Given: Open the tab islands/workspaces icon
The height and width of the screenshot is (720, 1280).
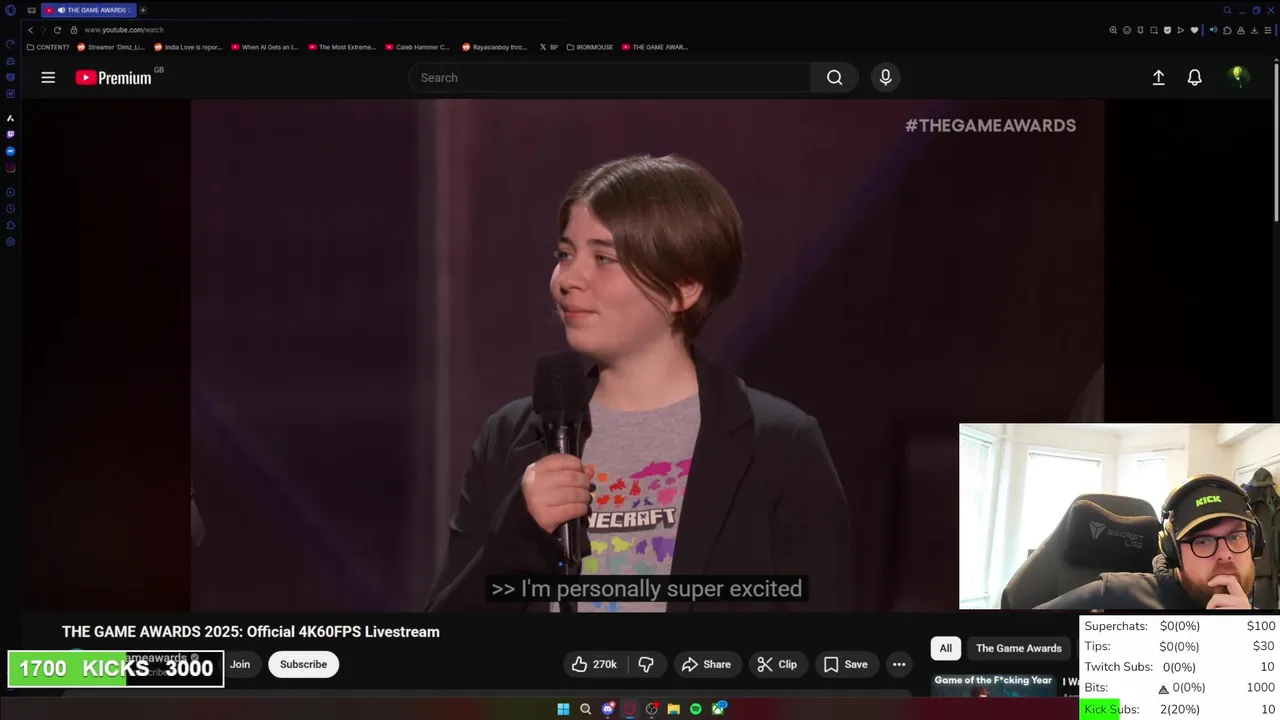Looking at the screenshot, I should coord(31,10).
